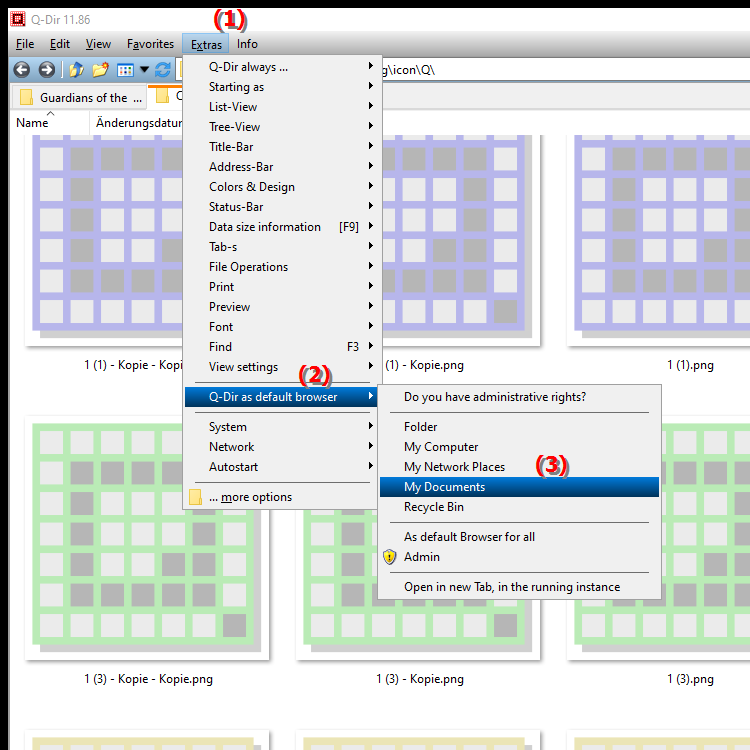
Task: Choose Folder in the submenu
Action: [x=519, y=427]
